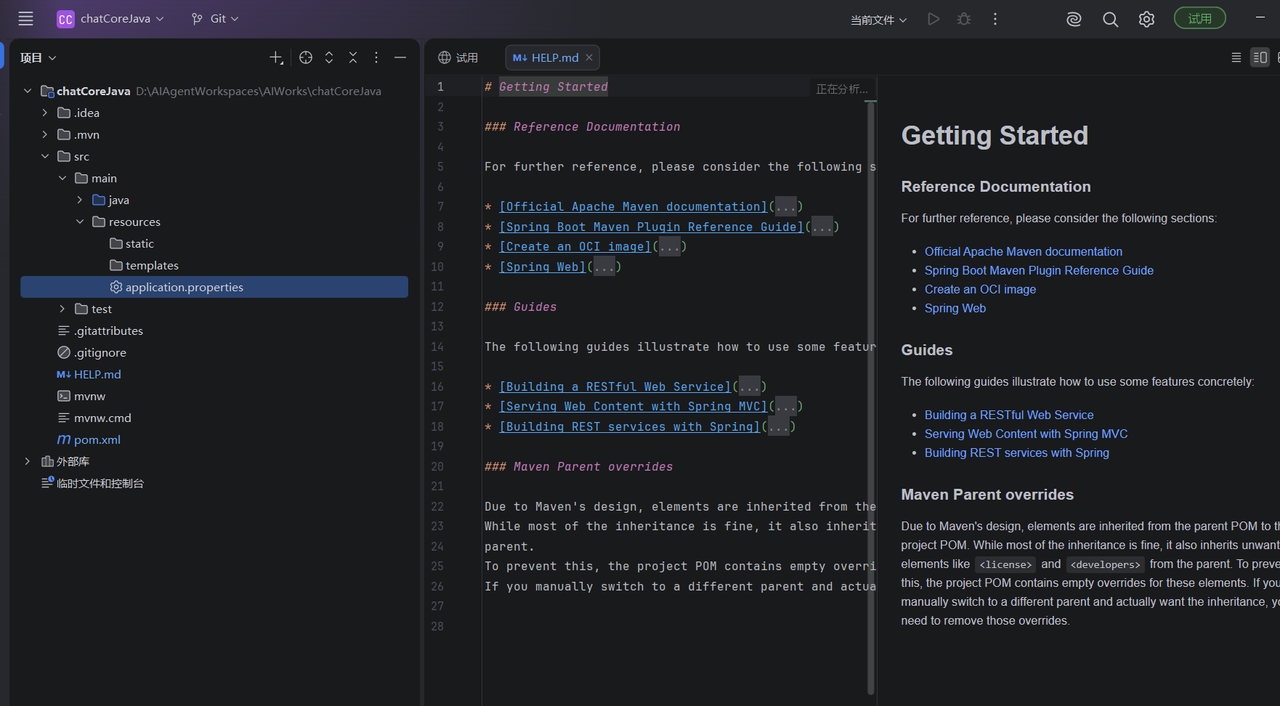The width and height of the screenshot is (1280, 706).
Task: Select the static folder
Action: (x=132, y=244)
